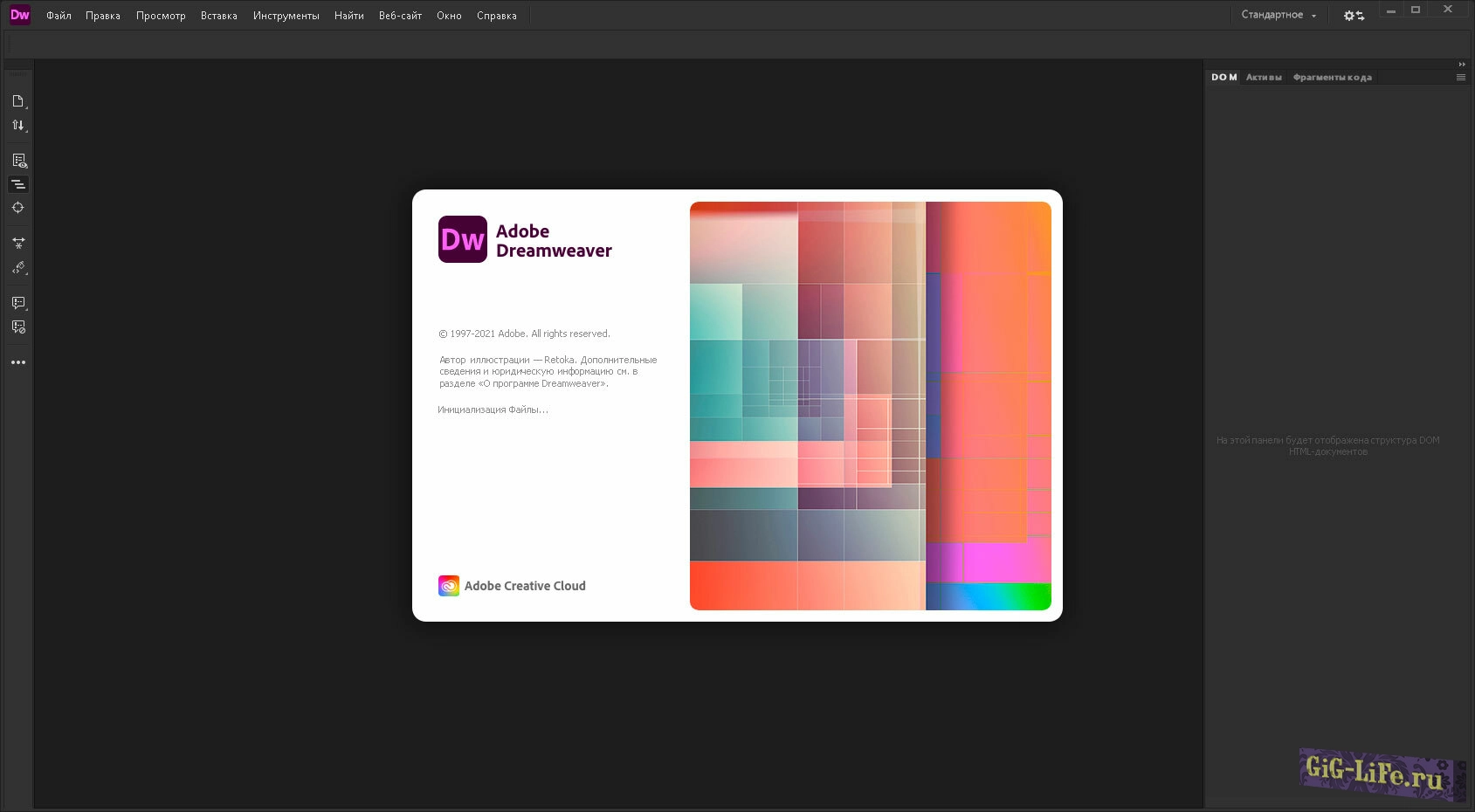The image size is (1475, 812).
Task: Open the Инструменты menu
Action: click(286, 16)
